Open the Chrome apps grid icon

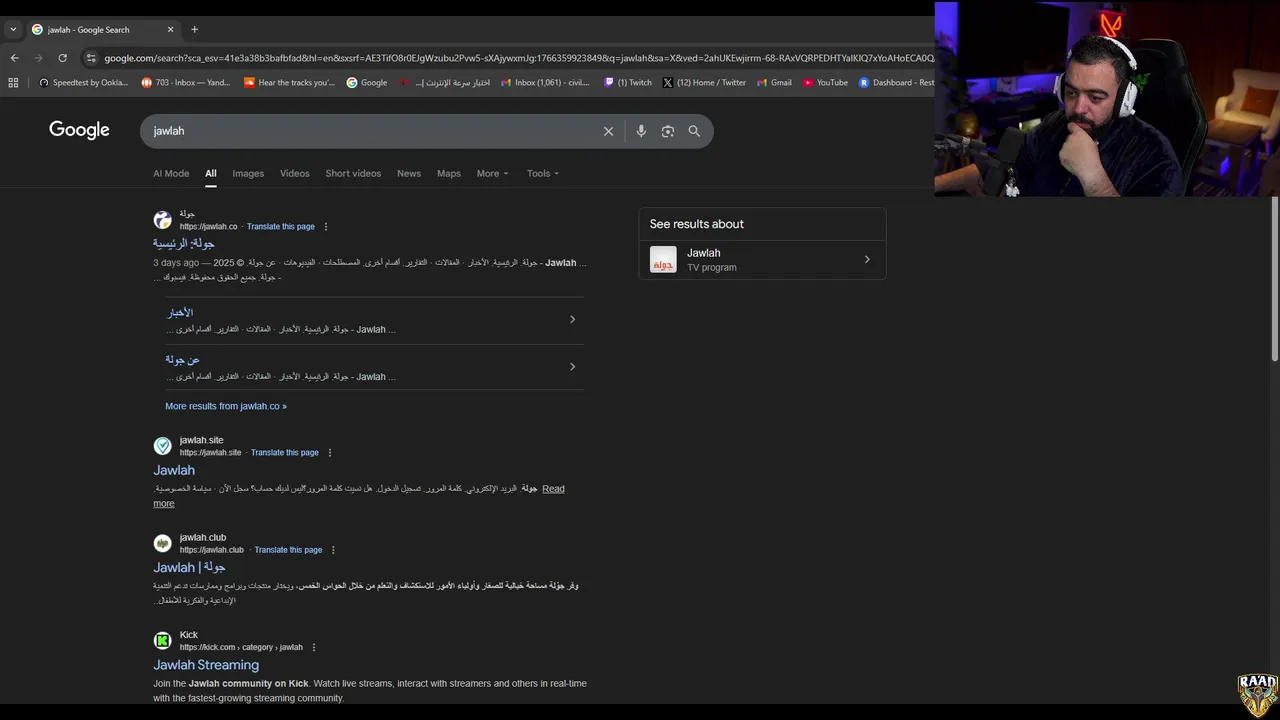pyautogui.click(x=13, y=83)
